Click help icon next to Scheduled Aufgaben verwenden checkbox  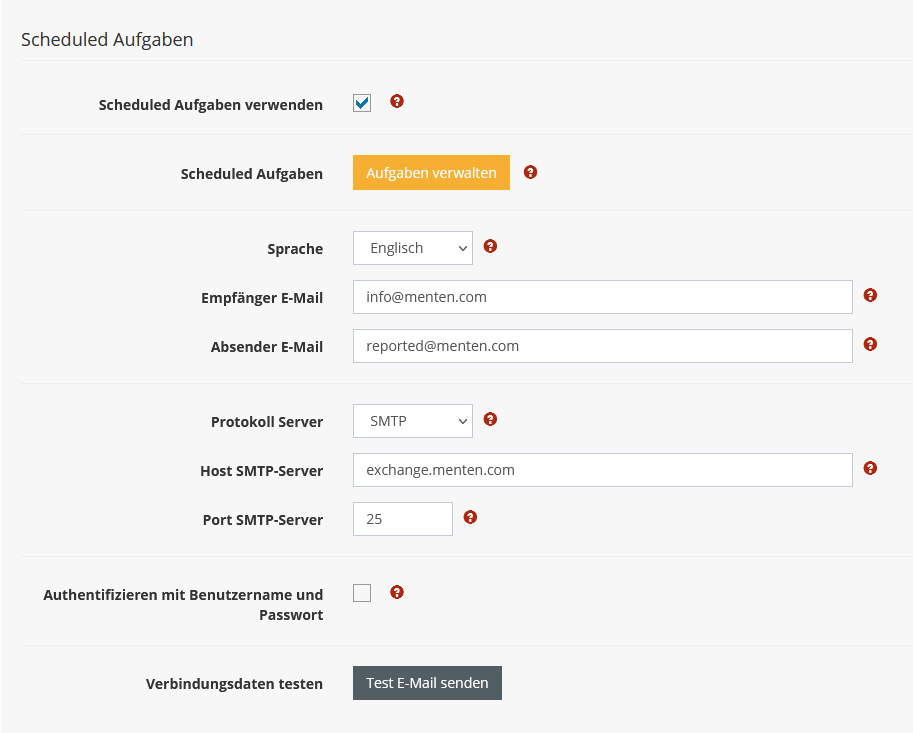397,101
